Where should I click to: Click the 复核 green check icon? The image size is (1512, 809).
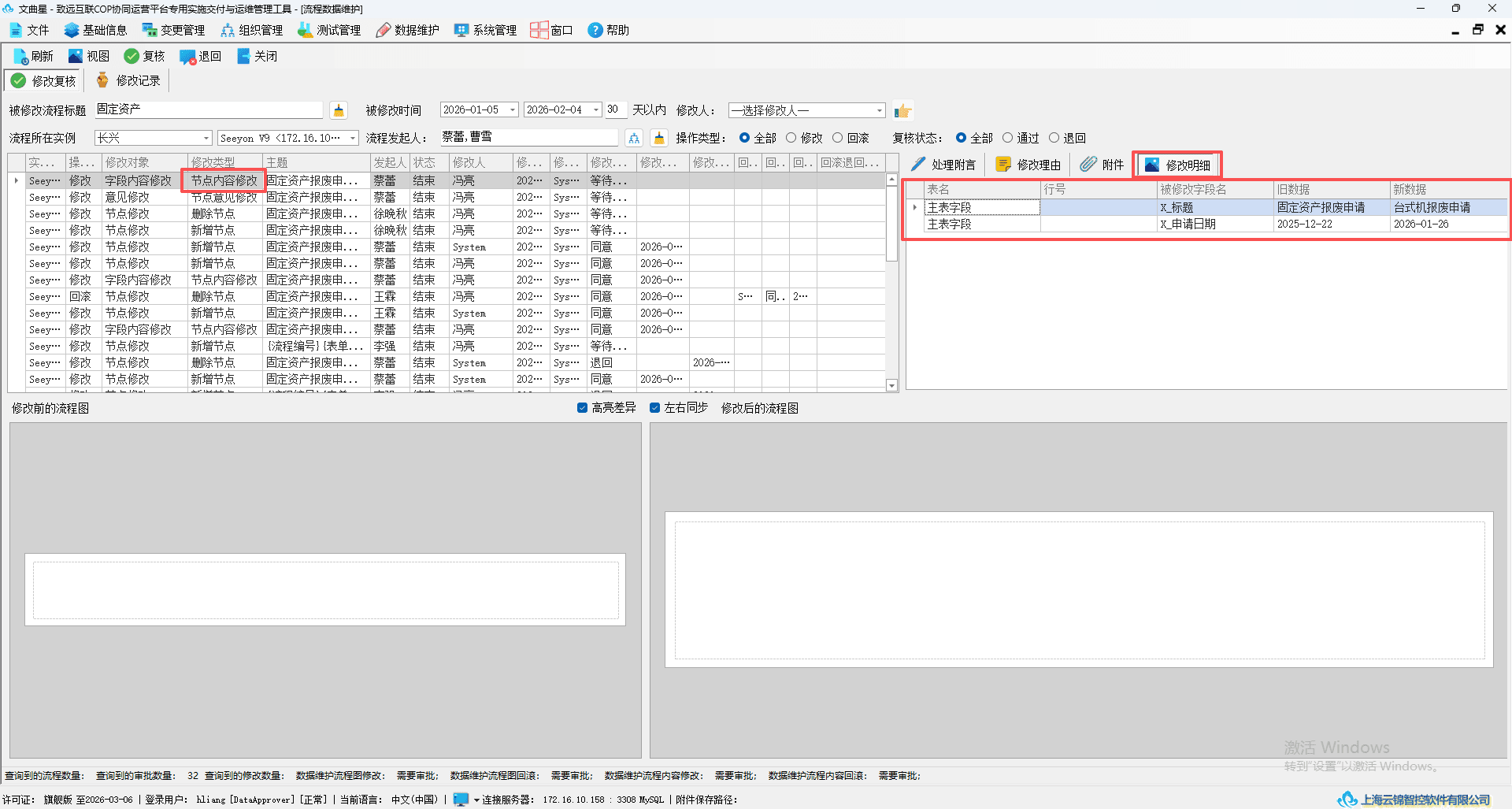point(132,56)
